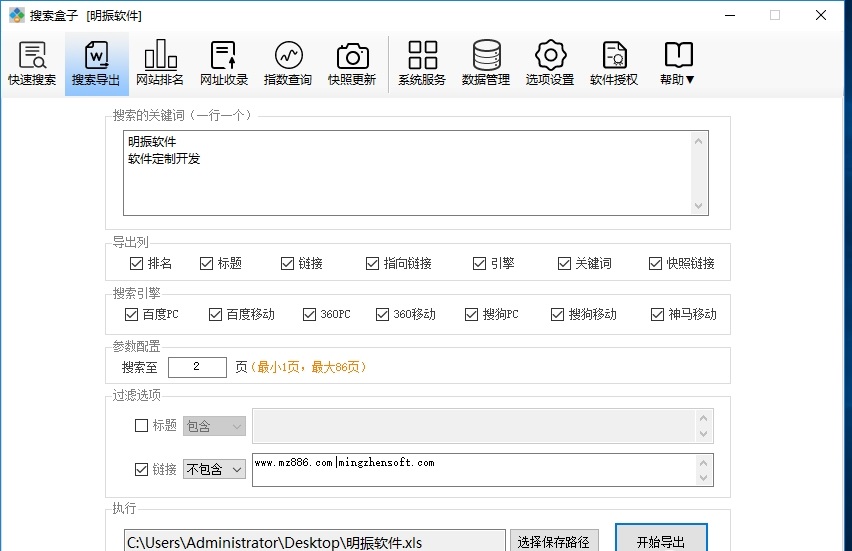852x551 pixels.
Task: Disable the 搜狗PC search engine
Action: [471, 315]
